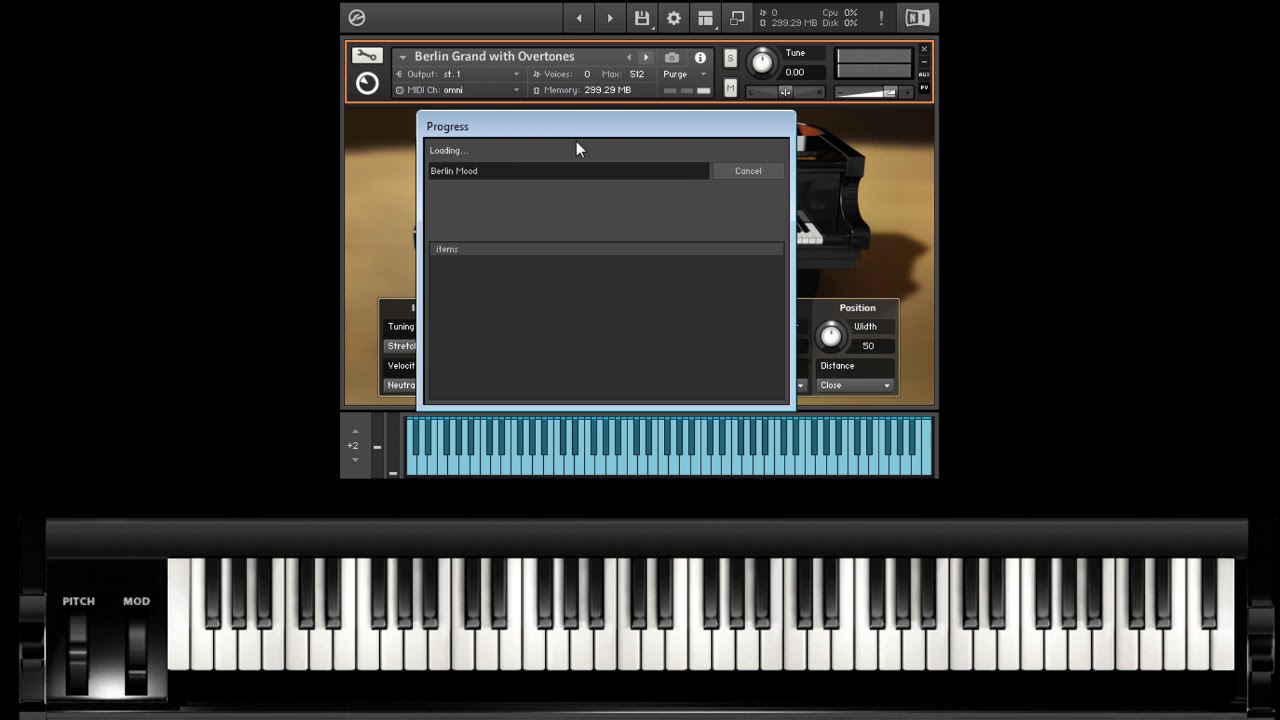Viewport: 1280px width, 720px height.
Task: Go to previous preset in top toolbar
Action: [578, 18]
